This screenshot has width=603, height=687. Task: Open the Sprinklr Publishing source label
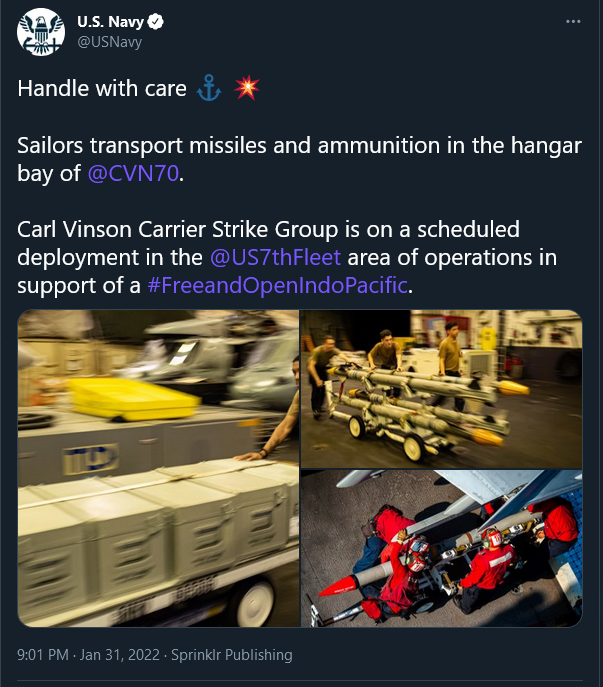231,655
